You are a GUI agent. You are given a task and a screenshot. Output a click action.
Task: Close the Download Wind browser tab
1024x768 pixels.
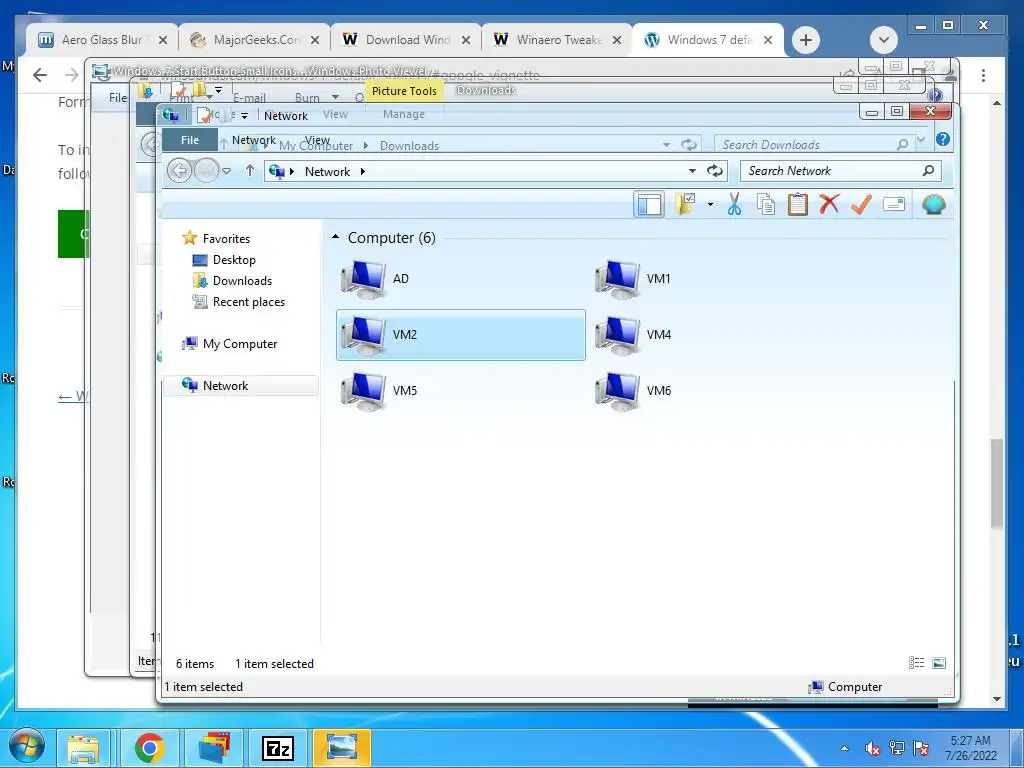[x=466, y=40]
